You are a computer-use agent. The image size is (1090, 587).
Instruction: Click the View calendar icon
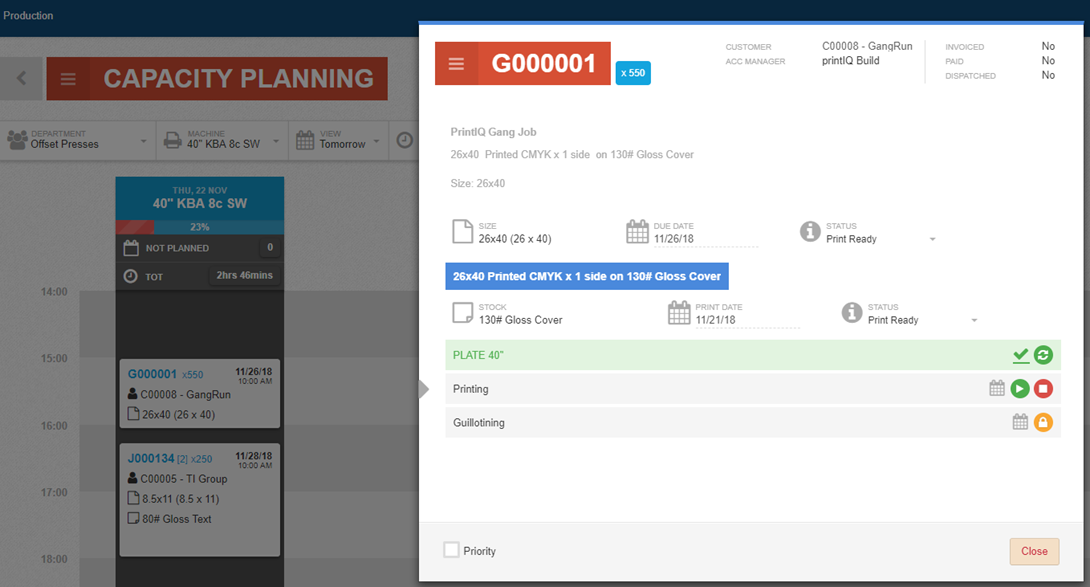click(305, 140)
